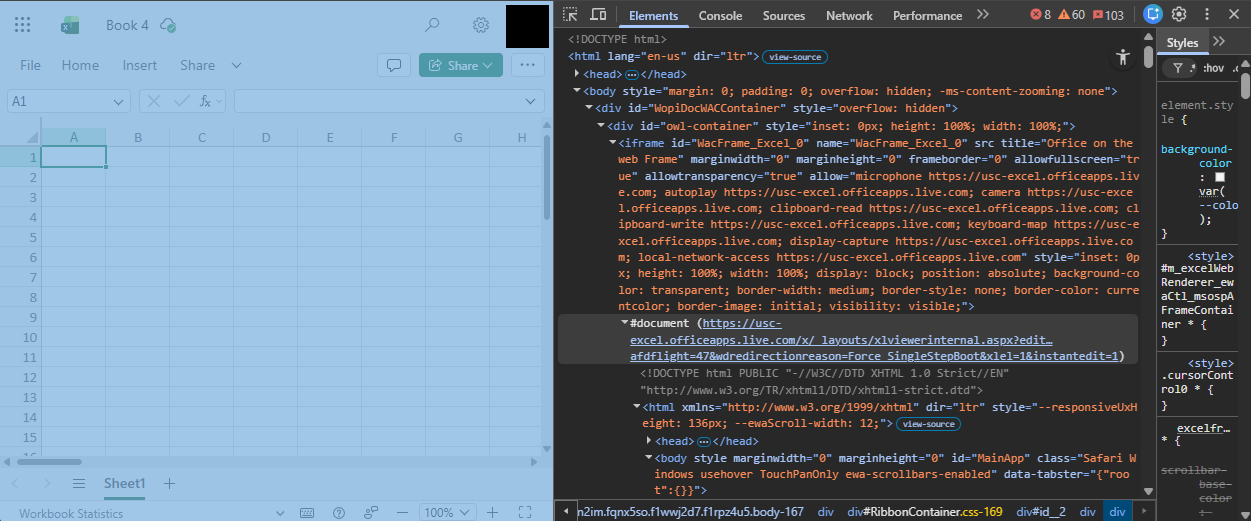Click the html view-source link badge
The width and height of the screenshot is (1251, 521).
[795, 57]
